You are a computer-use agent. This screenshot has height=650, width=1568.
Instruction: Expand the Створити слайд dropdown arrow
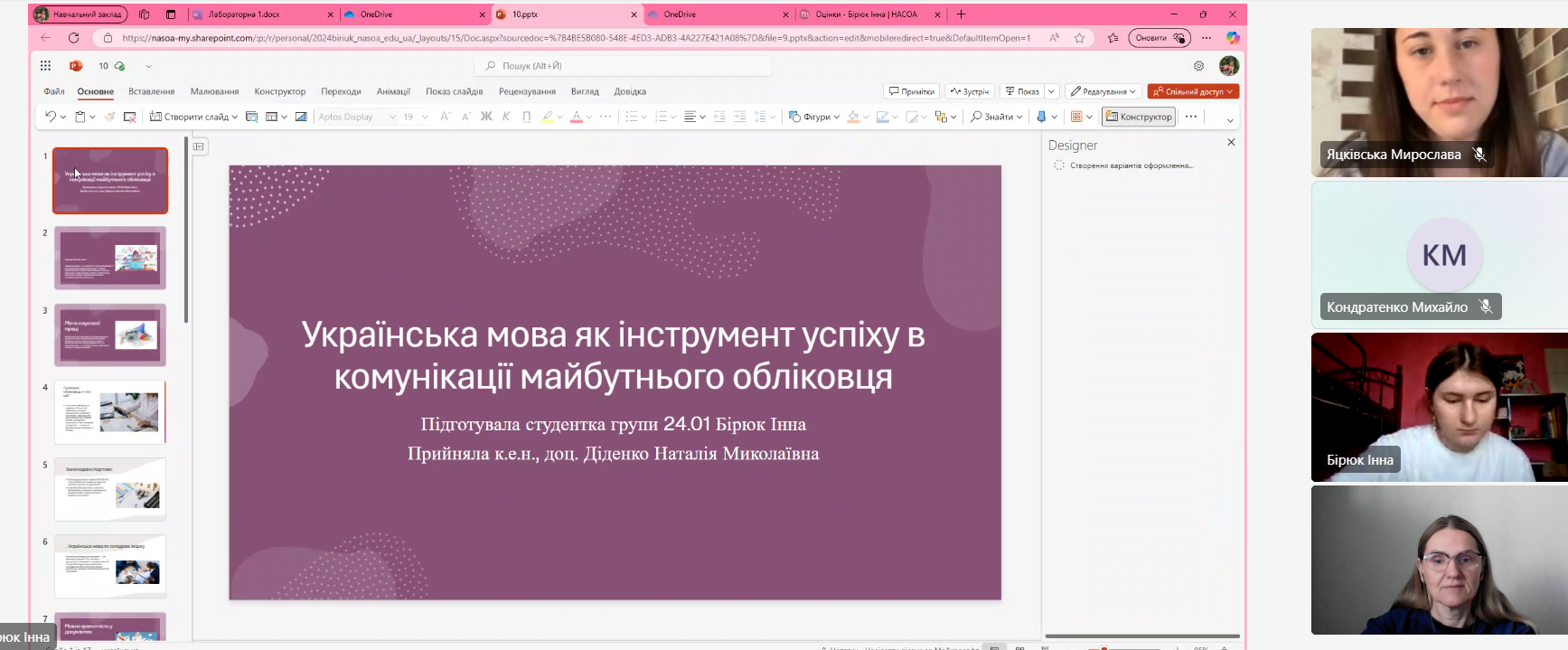point(235,117)
